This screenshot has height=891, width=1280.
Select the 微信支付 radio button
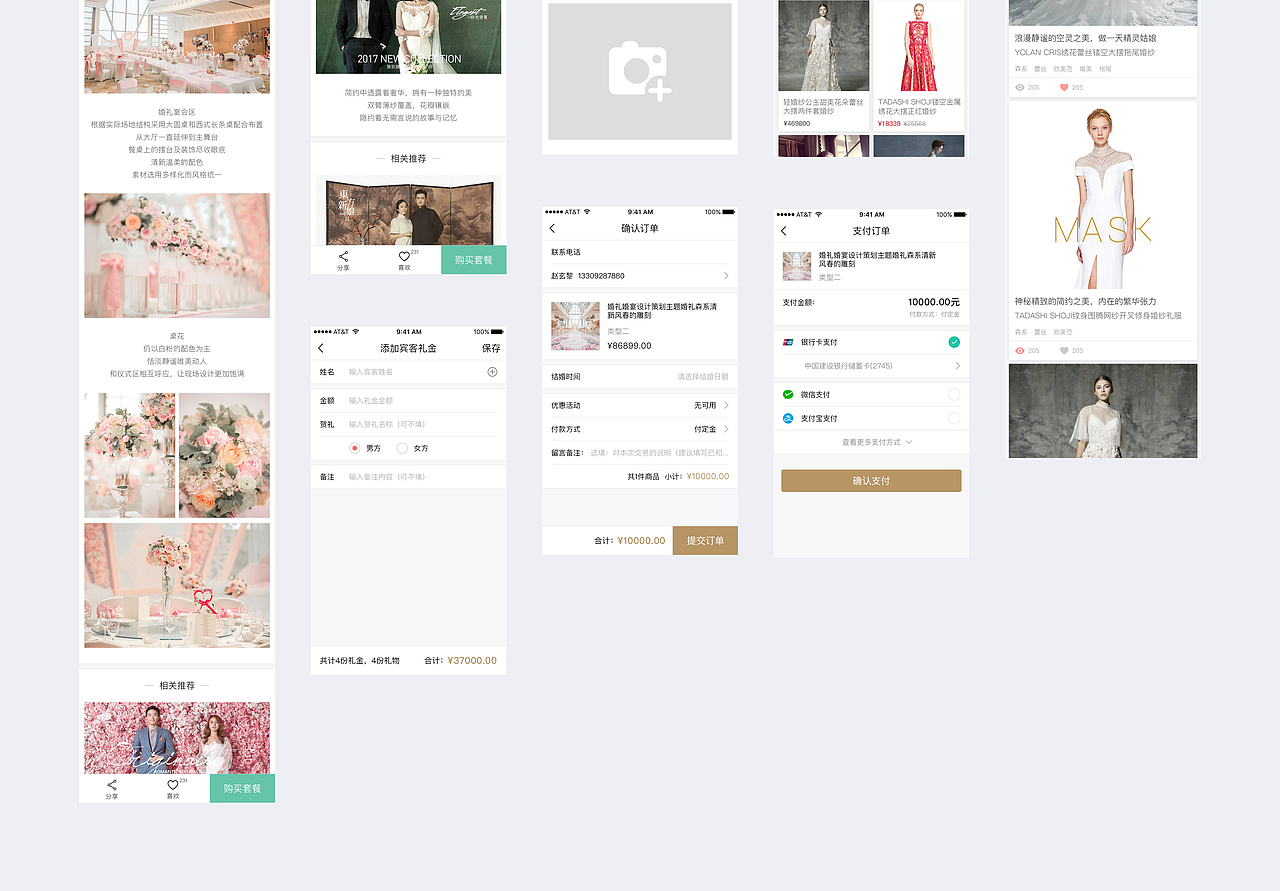pos(954,394)
